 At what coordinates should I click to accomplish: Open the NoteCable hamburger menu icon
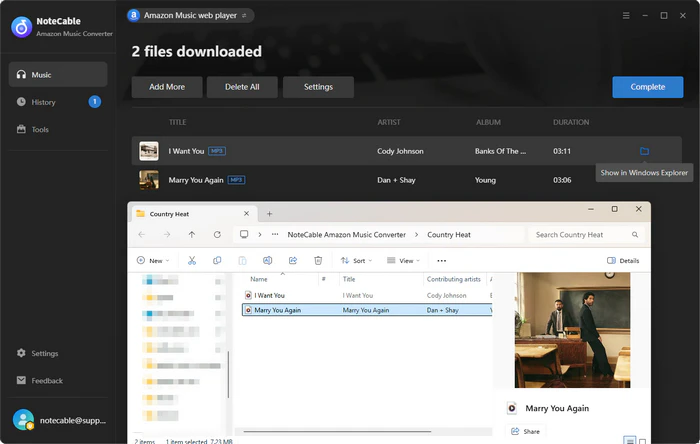[x=626, y=16]
